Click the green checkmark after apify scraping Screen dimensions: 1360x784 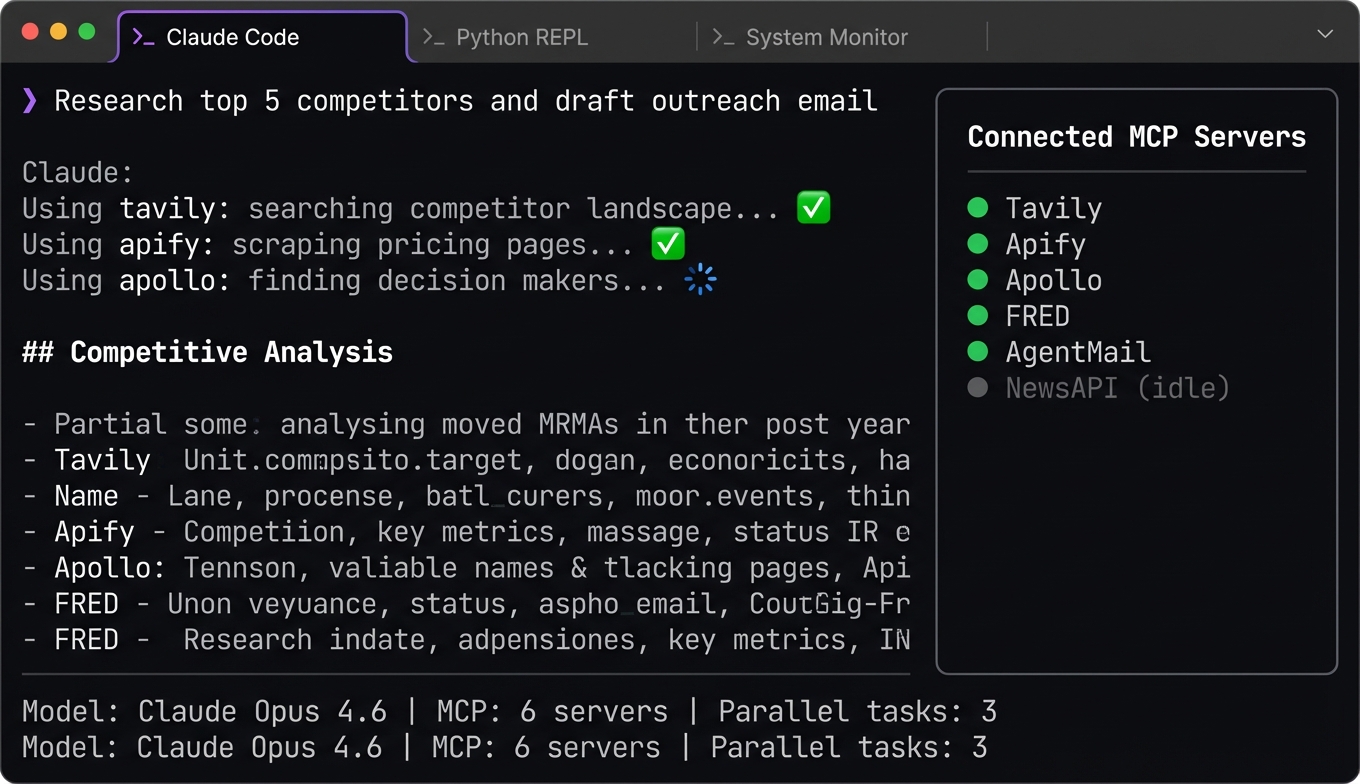click(668, 244)
